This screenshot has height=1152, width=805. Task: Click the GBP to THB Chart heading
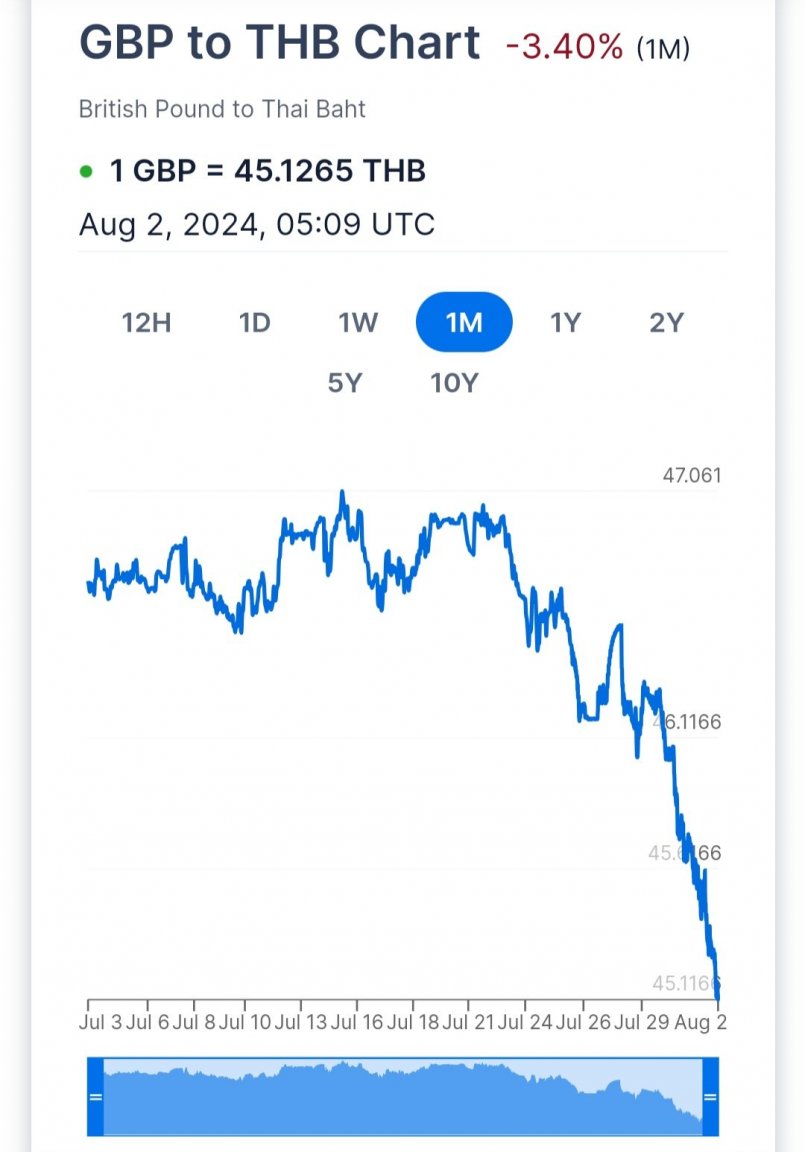click(280, 43)
